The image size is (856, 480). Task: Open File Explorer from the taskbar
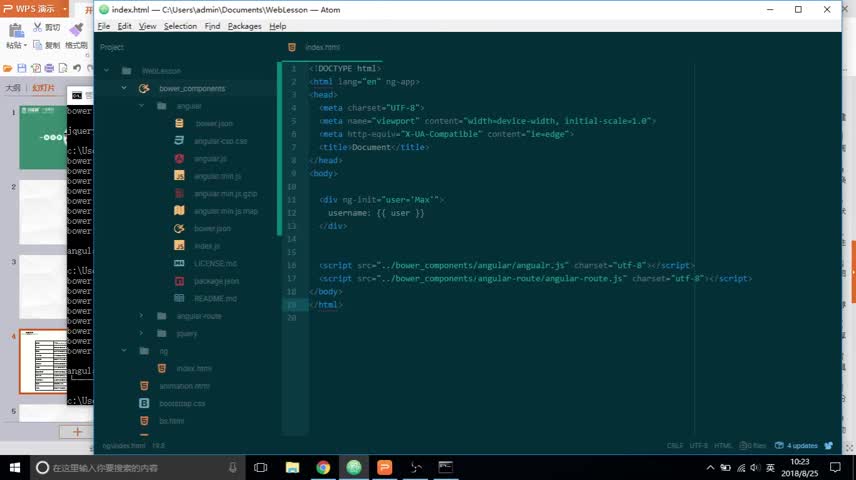(x=292, y=467)
